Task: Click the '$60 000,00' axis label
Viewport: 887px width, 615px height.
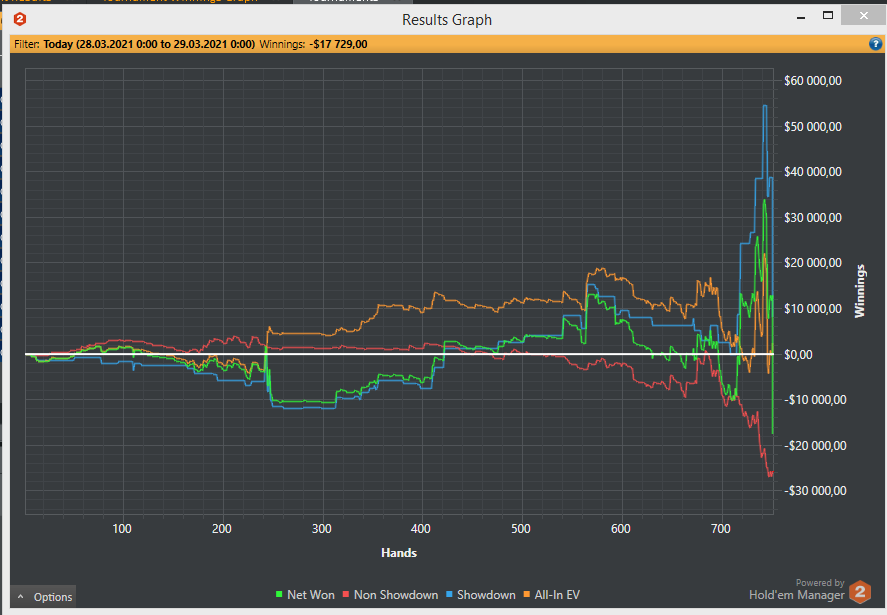Action: pos(812,81)
